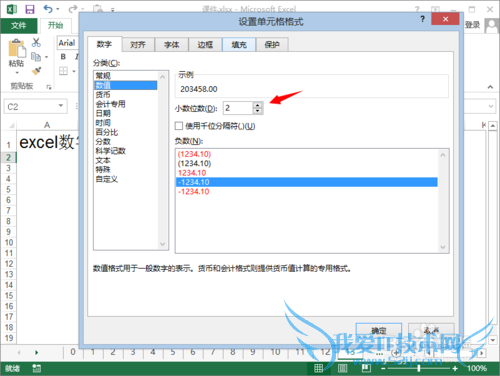Select category 自定义
The height and width of the screenshot is (376, 500).
coord(126,179)
